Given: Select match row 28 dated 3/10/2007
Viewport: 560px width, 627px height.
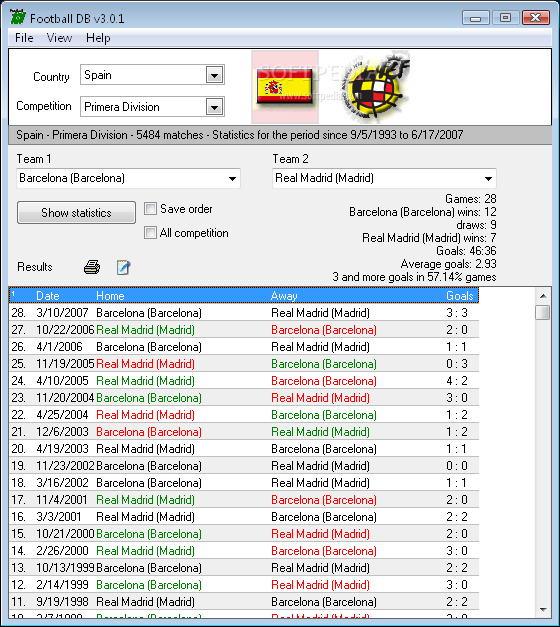Looking at the screenshot, I should coord(244,313).
